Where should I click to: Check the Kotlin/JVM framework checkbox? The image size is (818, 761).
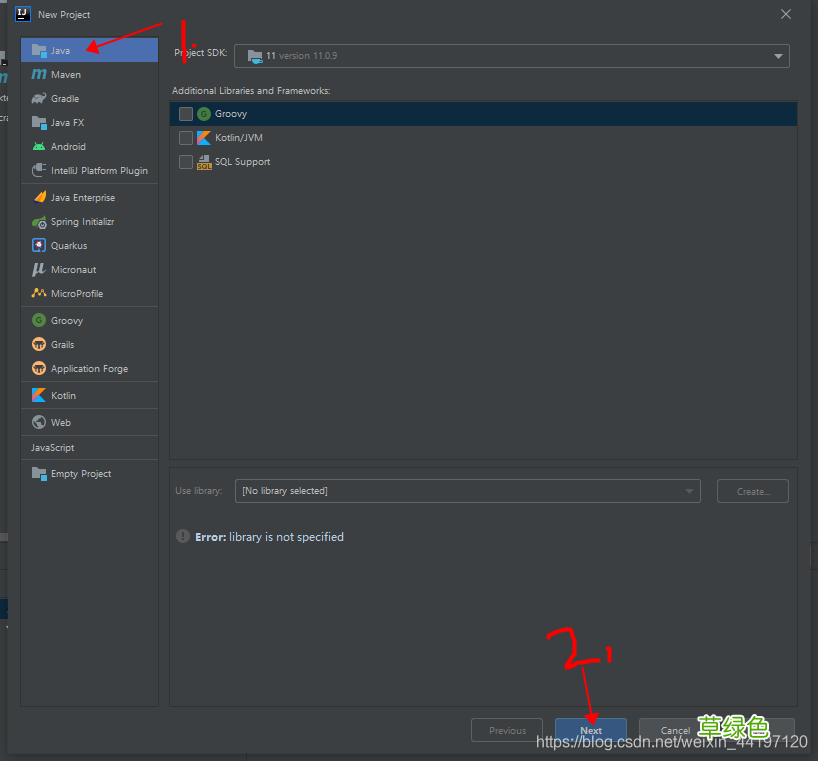coord(186,138)
